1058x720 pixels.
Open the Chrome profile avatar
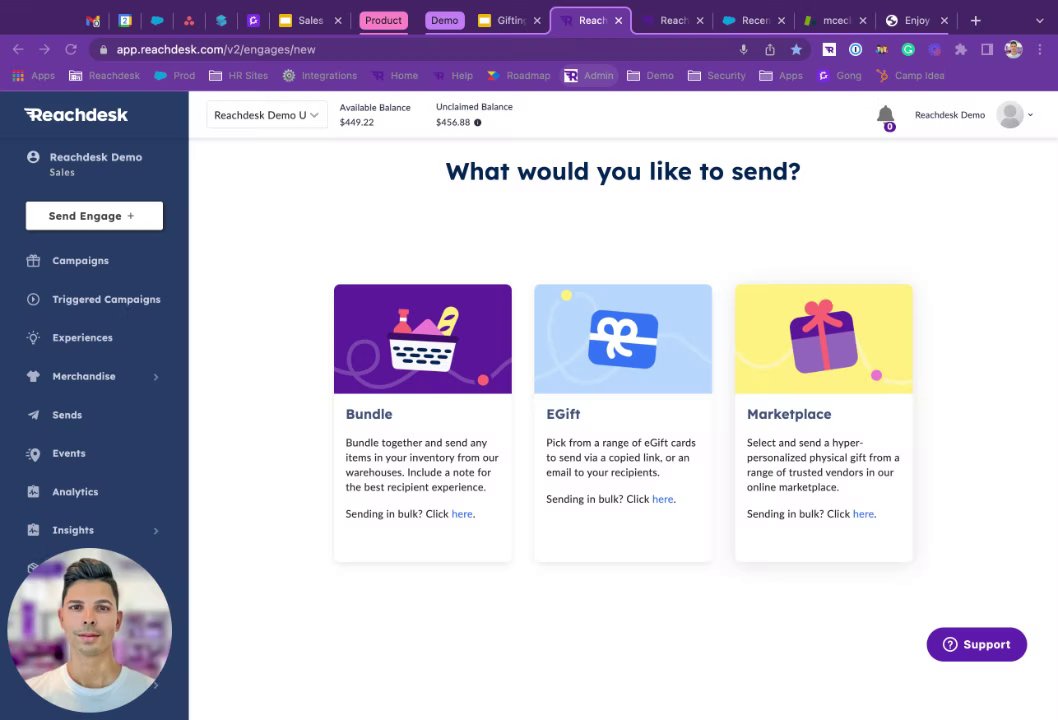1013,49
